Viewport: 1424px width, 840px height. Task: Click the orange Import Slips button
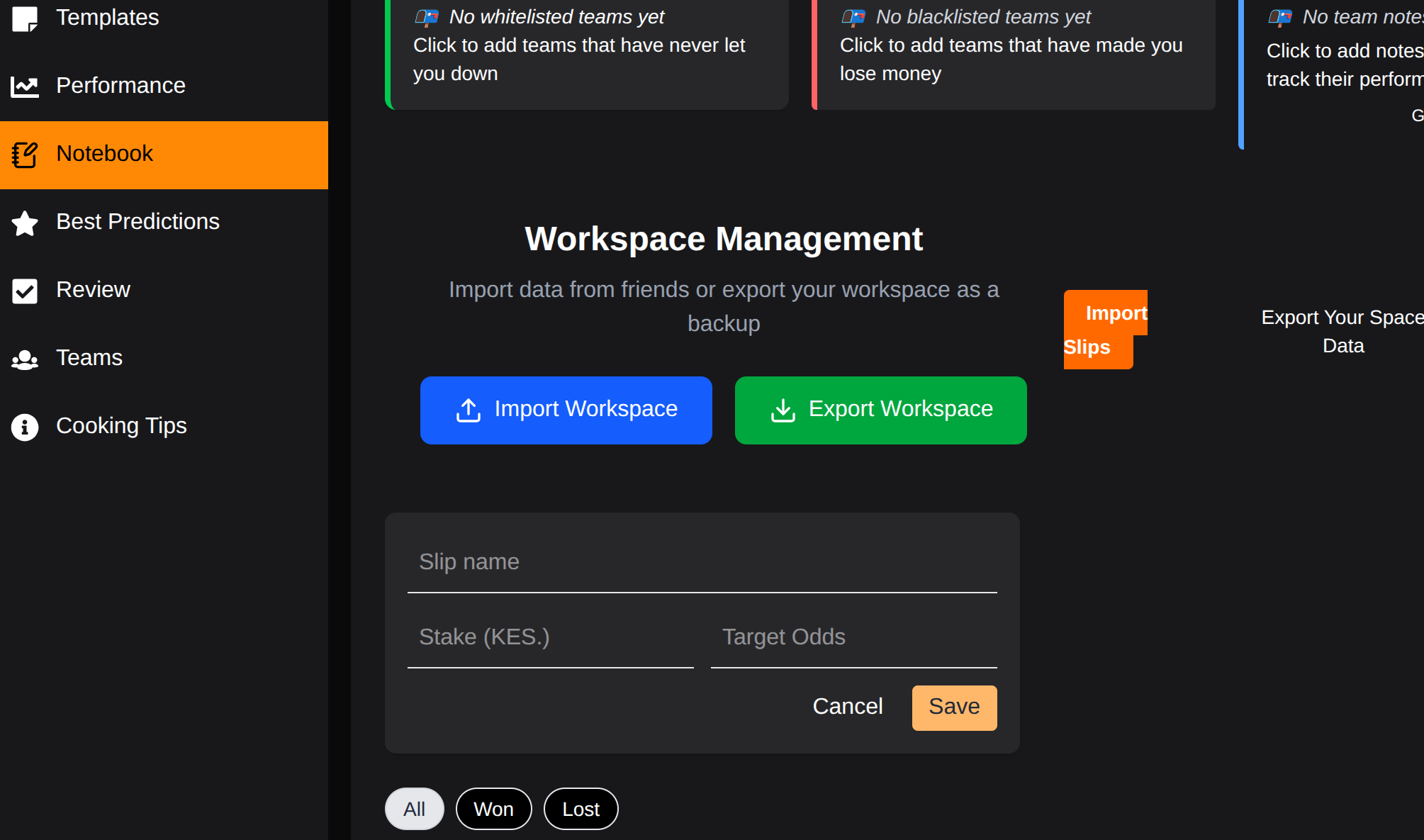pos(1098,330)
